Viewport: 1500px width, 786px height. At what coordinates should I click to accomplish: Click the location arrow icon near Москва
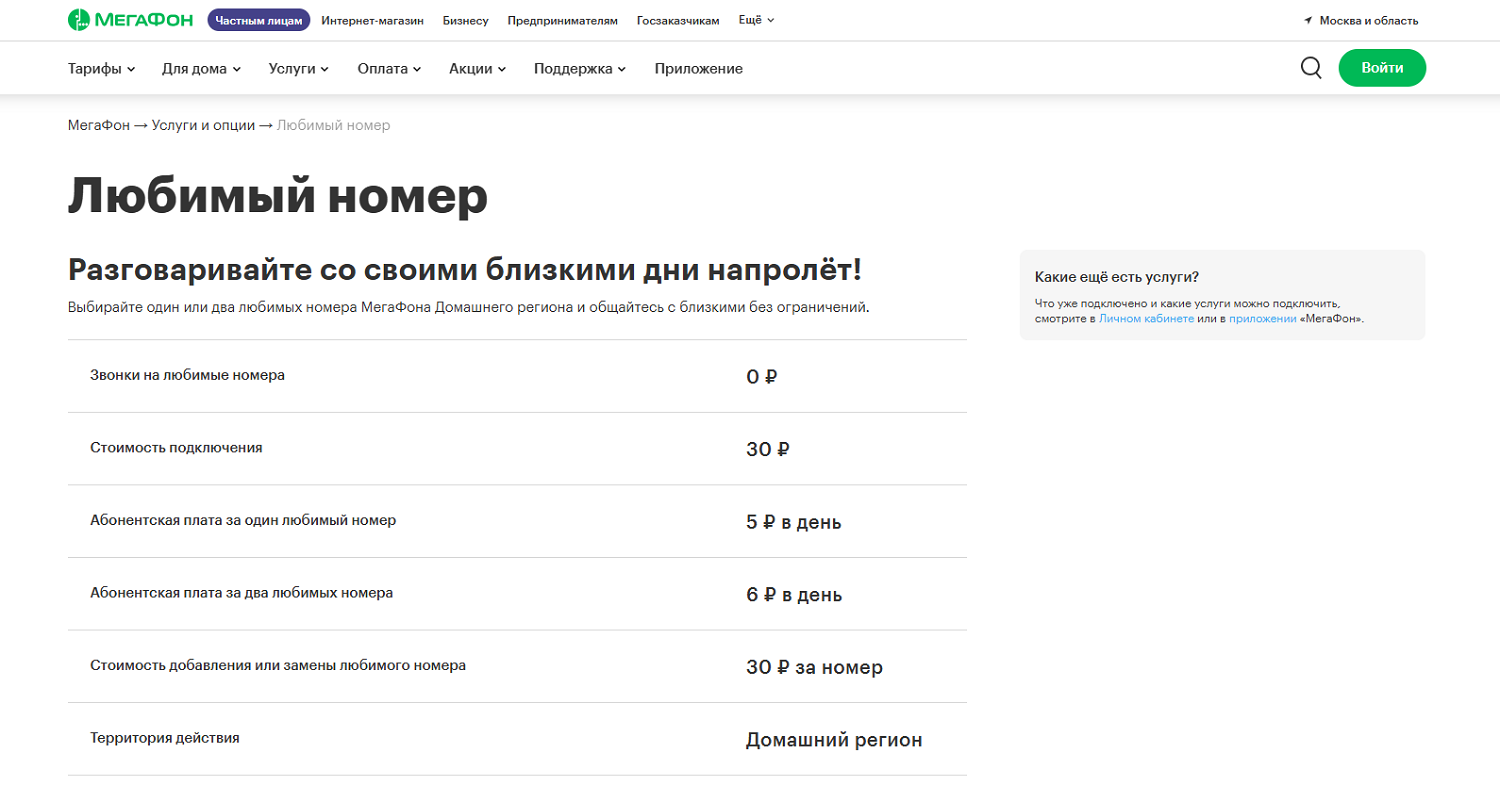1308,20
